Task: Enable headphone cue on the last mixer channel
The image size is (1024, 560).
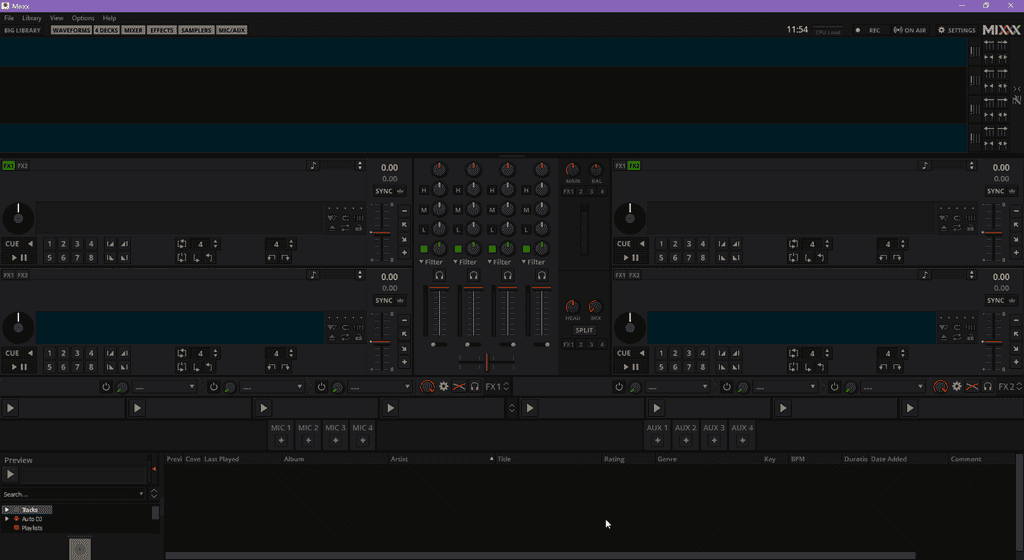Action: (x=541, y=275)
